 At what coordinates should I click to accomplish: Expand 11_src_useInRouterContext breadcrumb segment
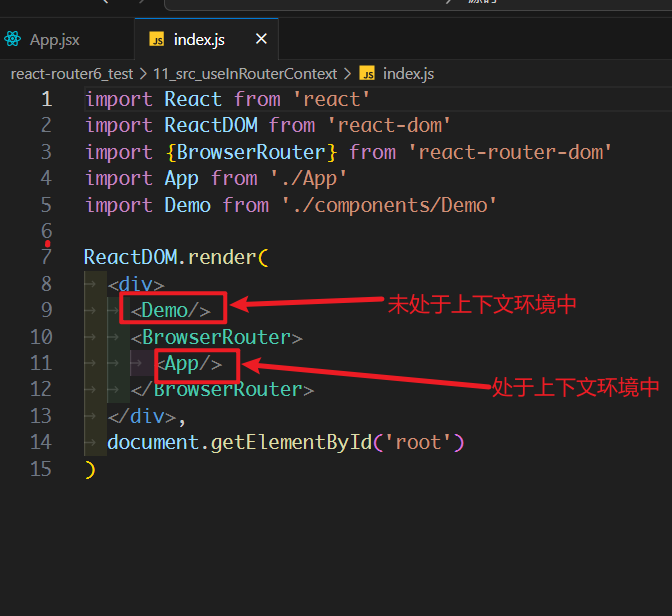244,73
